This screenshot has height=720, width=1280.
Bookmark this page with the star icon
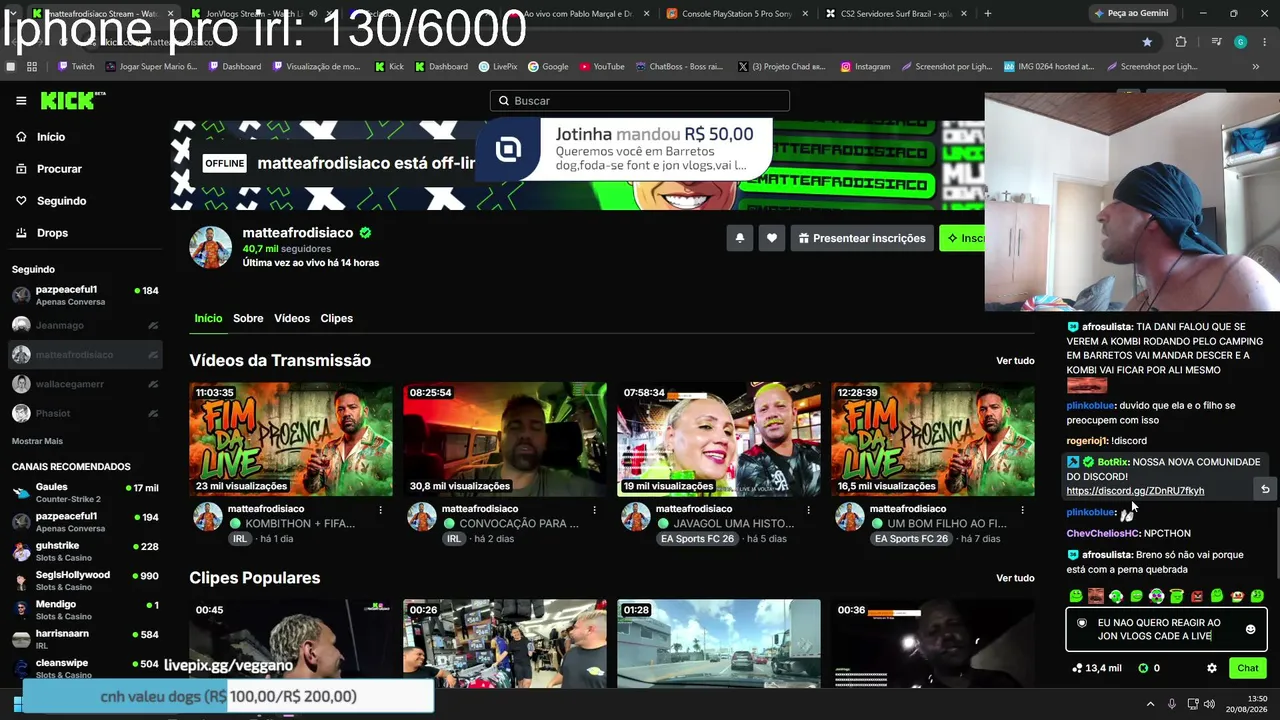coord(1147,42)
